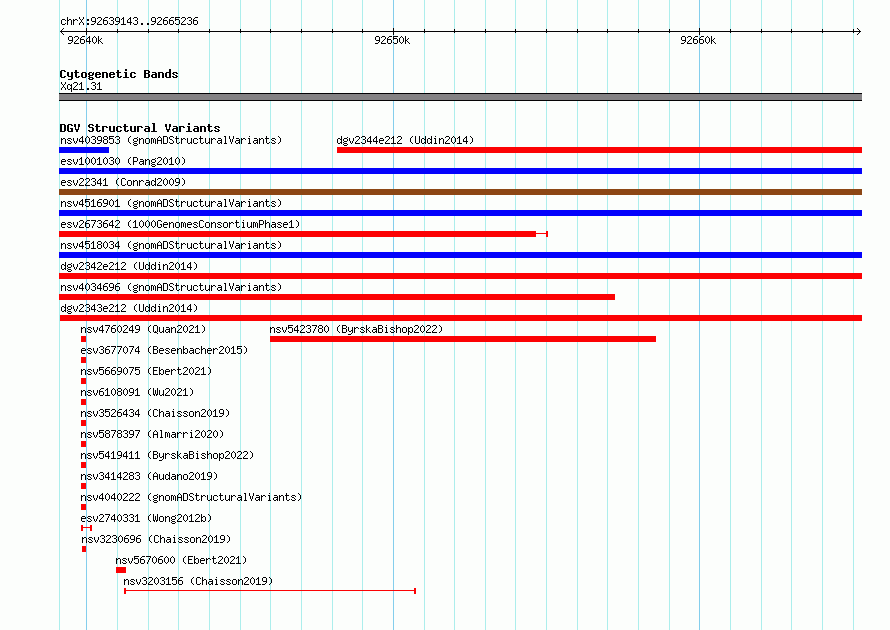Viewport: 890px width, 630px height.
Task: Open the Cytogenetic Bands track heading
Action: tap(119, 74)
